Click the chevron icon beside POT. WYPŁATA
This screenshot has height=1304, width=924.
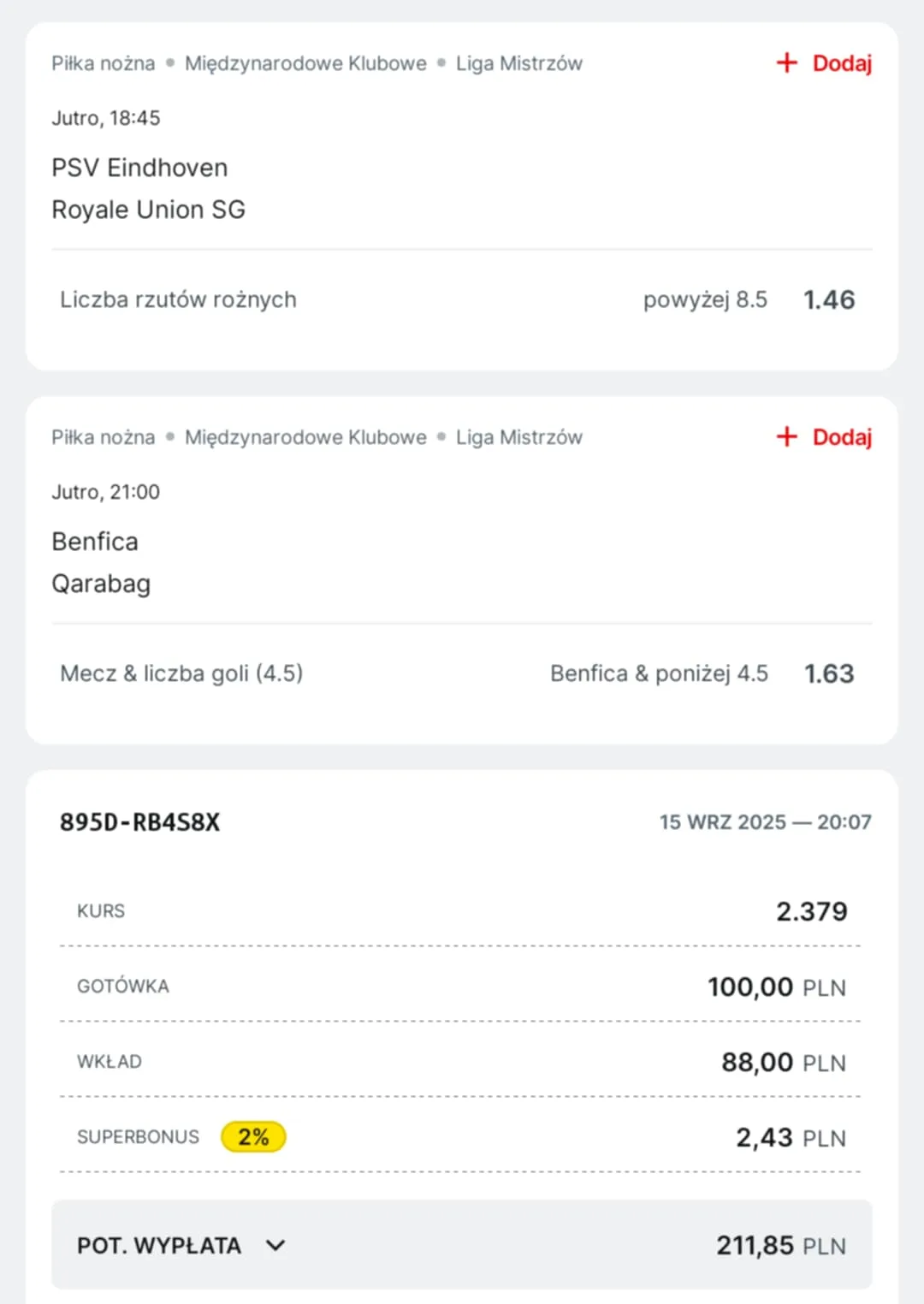pos(275,1246)
